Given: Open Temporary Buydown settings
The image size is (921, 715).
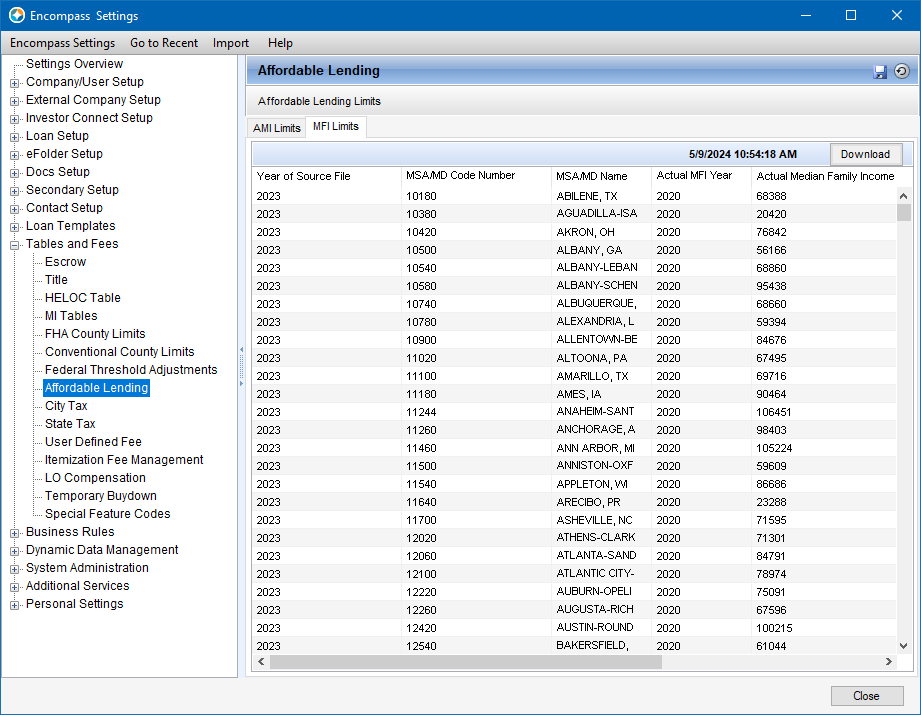Looking at the screenshot, I should [101, 496].
